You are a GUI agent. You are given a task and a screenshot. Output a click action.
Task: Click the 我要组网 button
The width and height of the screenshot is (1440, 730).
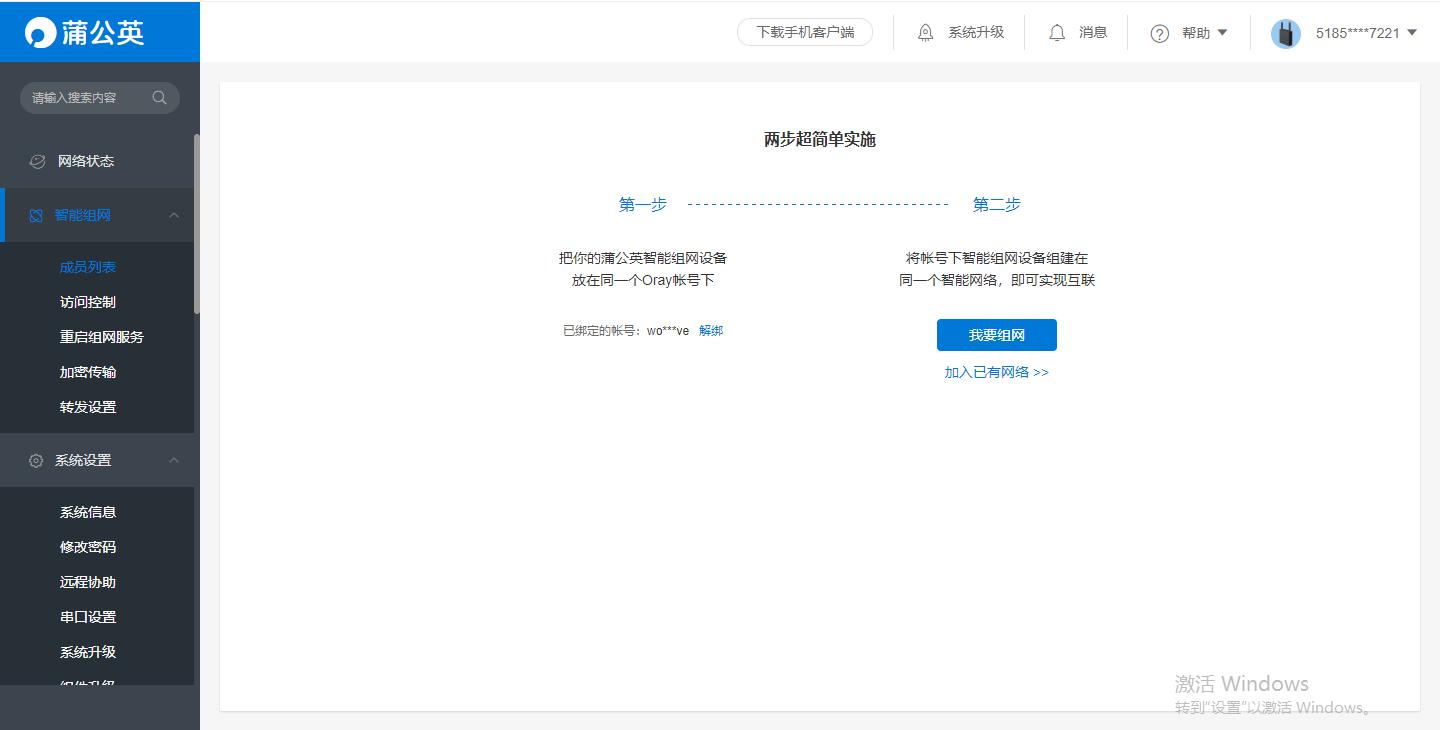pyautogui.click(x=996, y=335)
